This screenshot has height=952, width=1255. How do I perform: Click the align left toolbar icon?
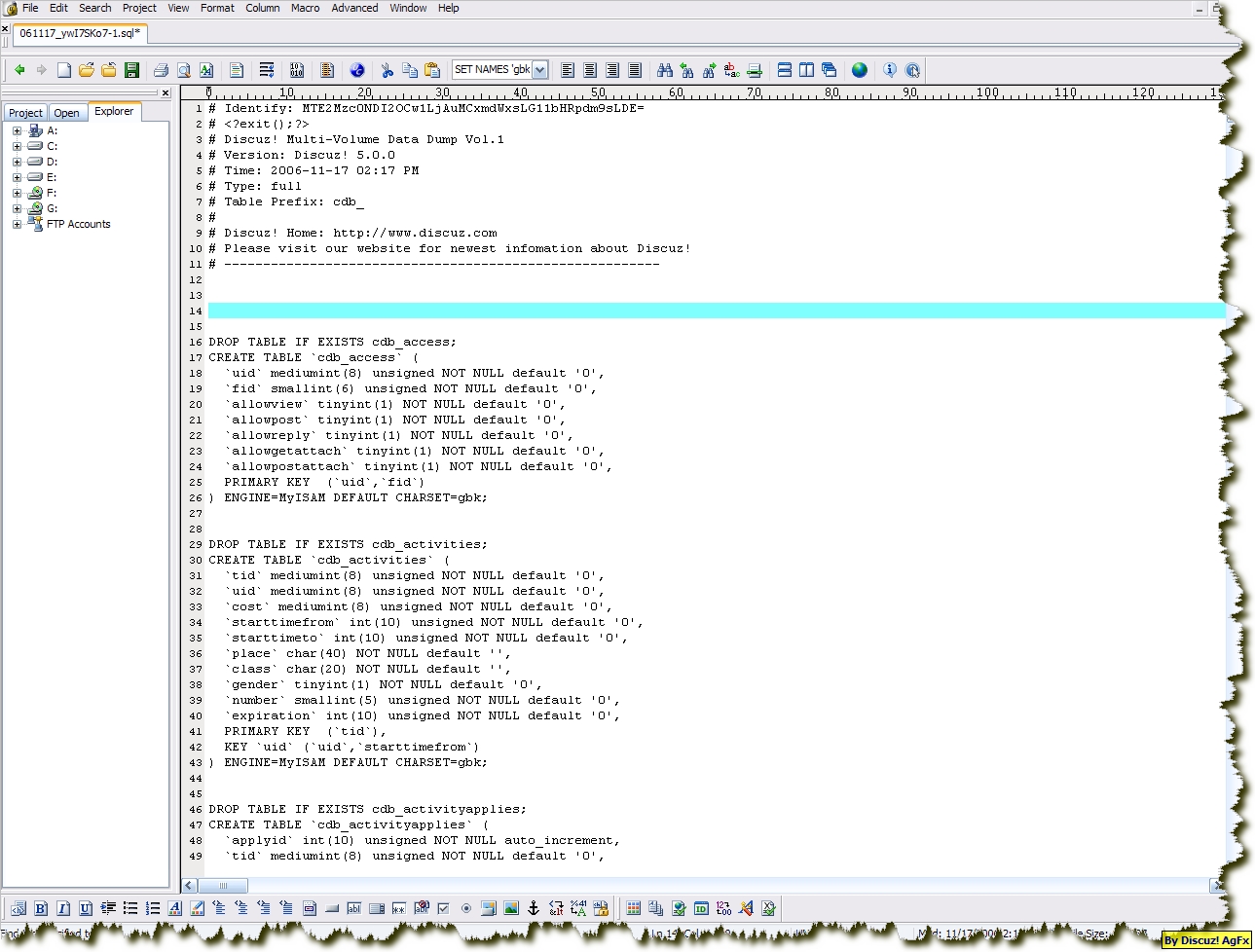[x=568, y=70]
